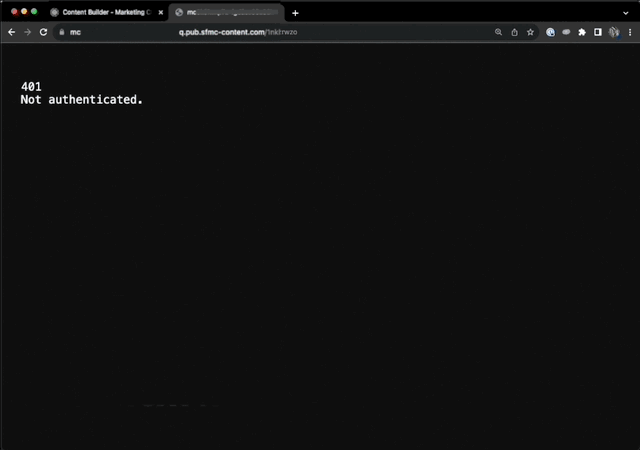Go back to the previous page
Image resolution: width=640 pixels, height=450 pixels.
click(x=11, y=32)
